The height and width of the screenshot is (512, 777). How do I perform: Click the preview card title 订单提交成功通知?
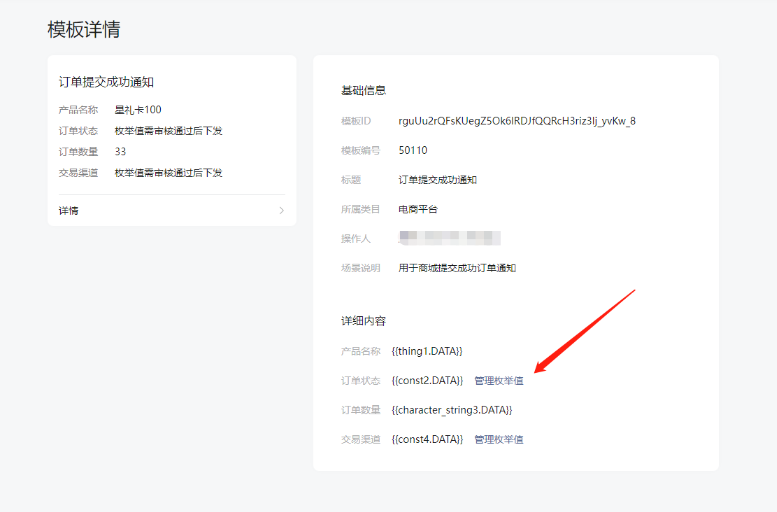point(106,82)
